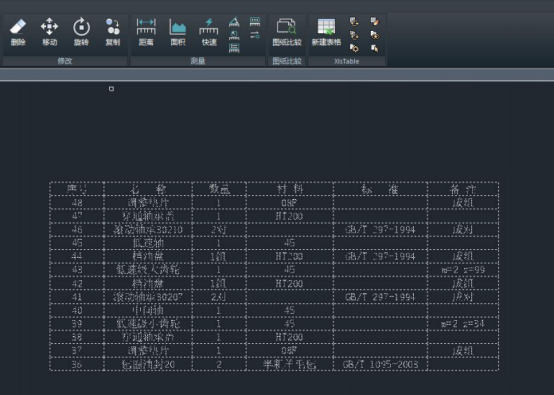Use the 快速 quick measure tool

coord(209,32)
